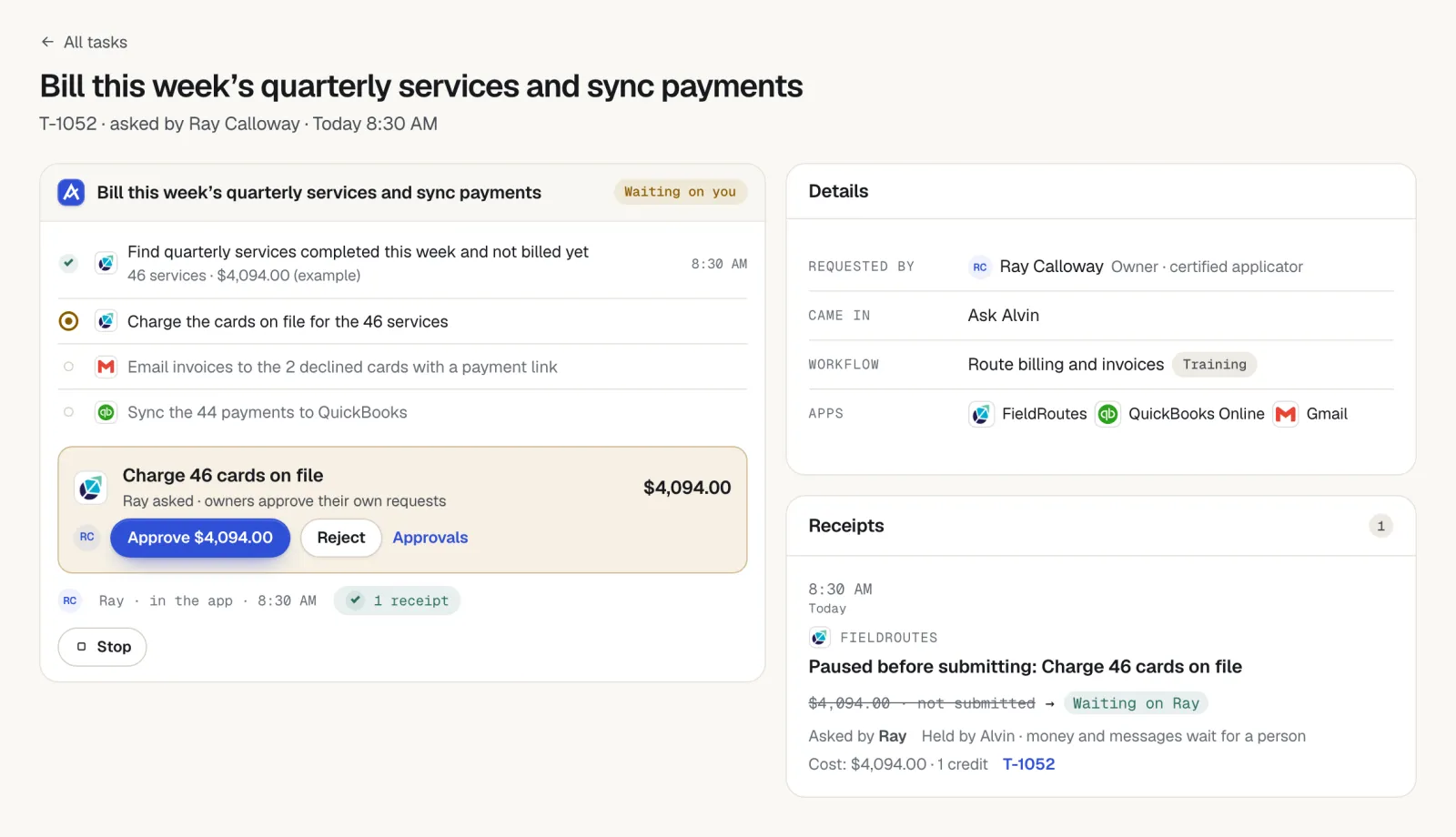Click FieldRoutes icon in the receipt entry
1456x837 pixels.
(x=820, y=637)
